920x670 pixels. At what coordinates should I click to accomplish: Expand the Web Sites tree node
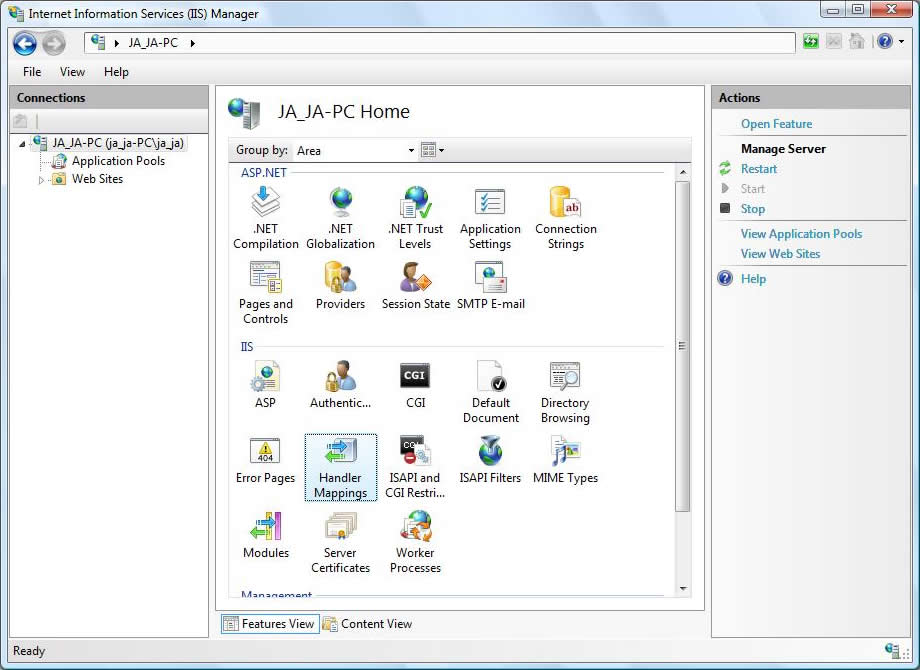(x=41, y=180)
